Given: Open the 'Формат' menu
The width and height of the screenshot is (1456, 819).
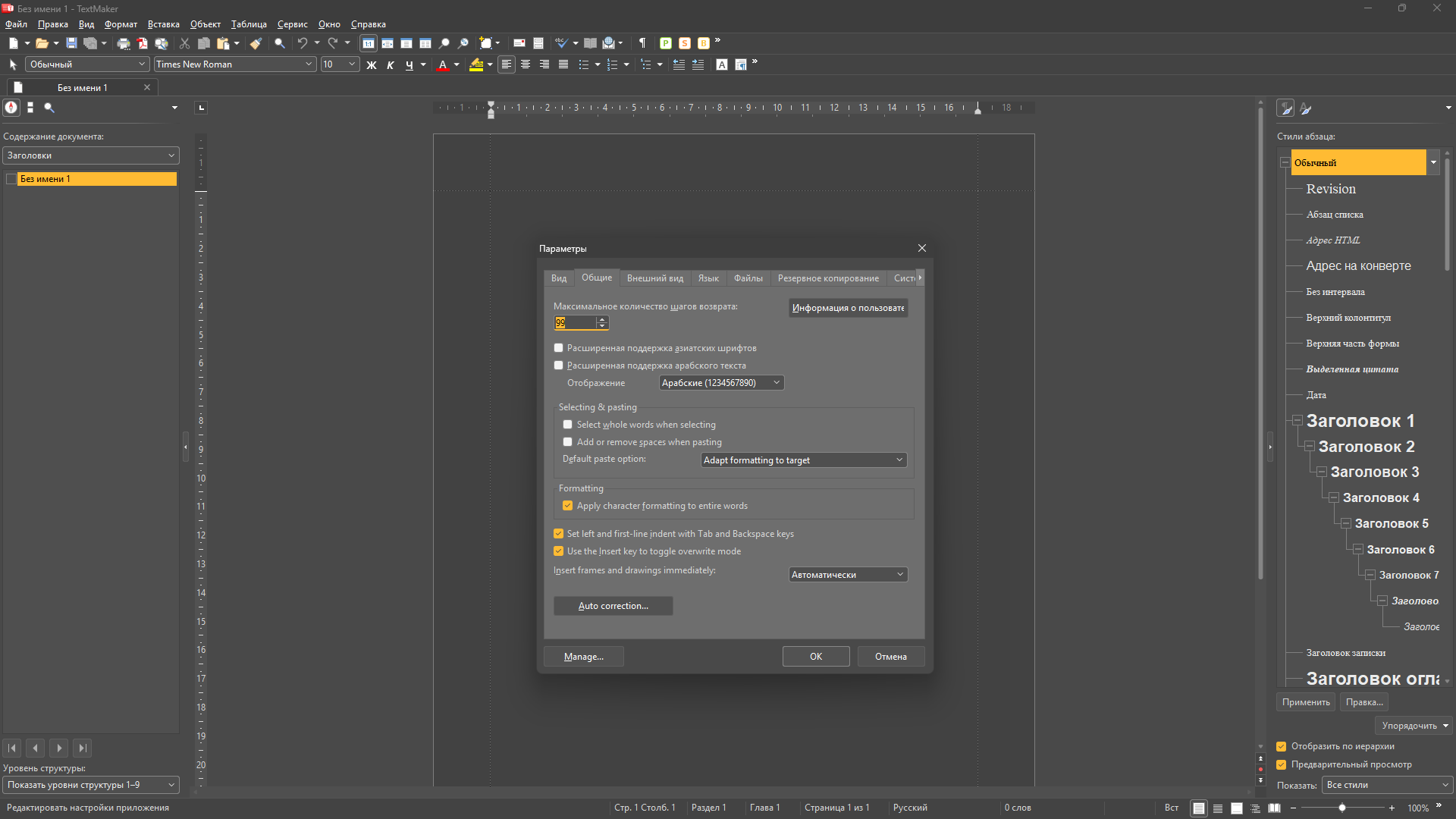Looking at the screenshot, I should coord(121,24).
